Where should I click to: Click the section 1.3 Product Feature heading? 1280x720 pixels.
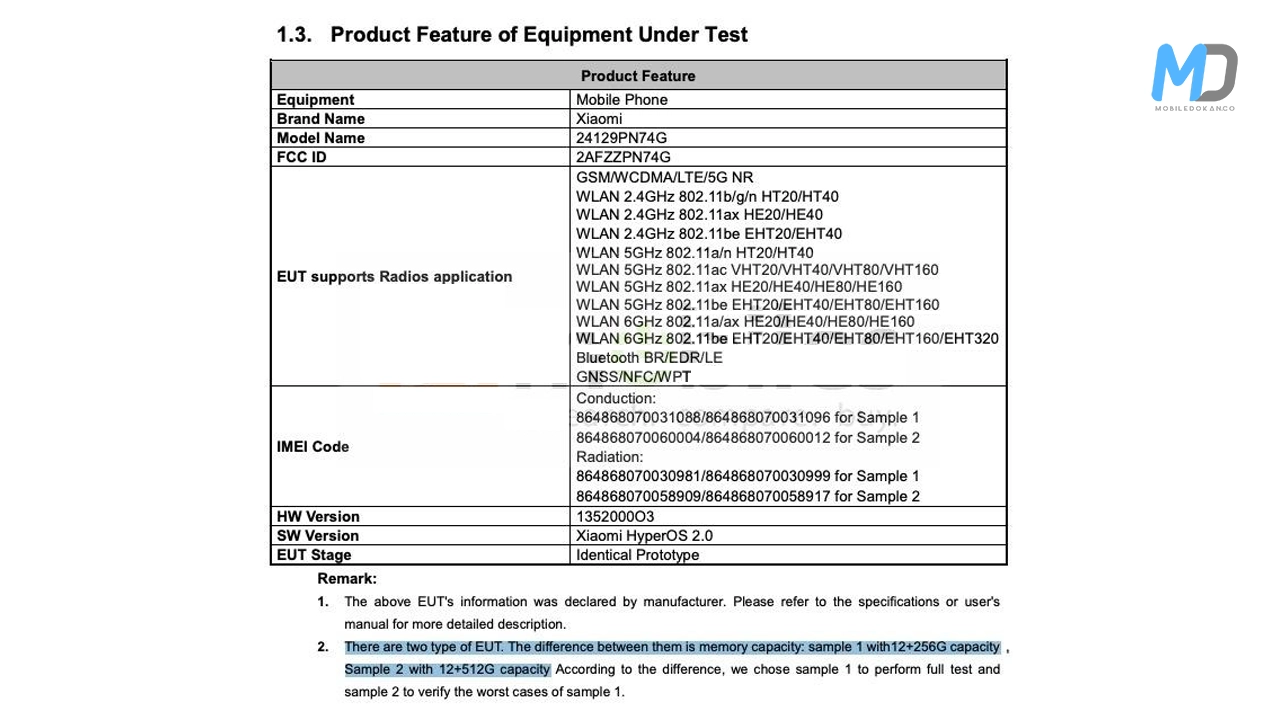pos(511,34)
